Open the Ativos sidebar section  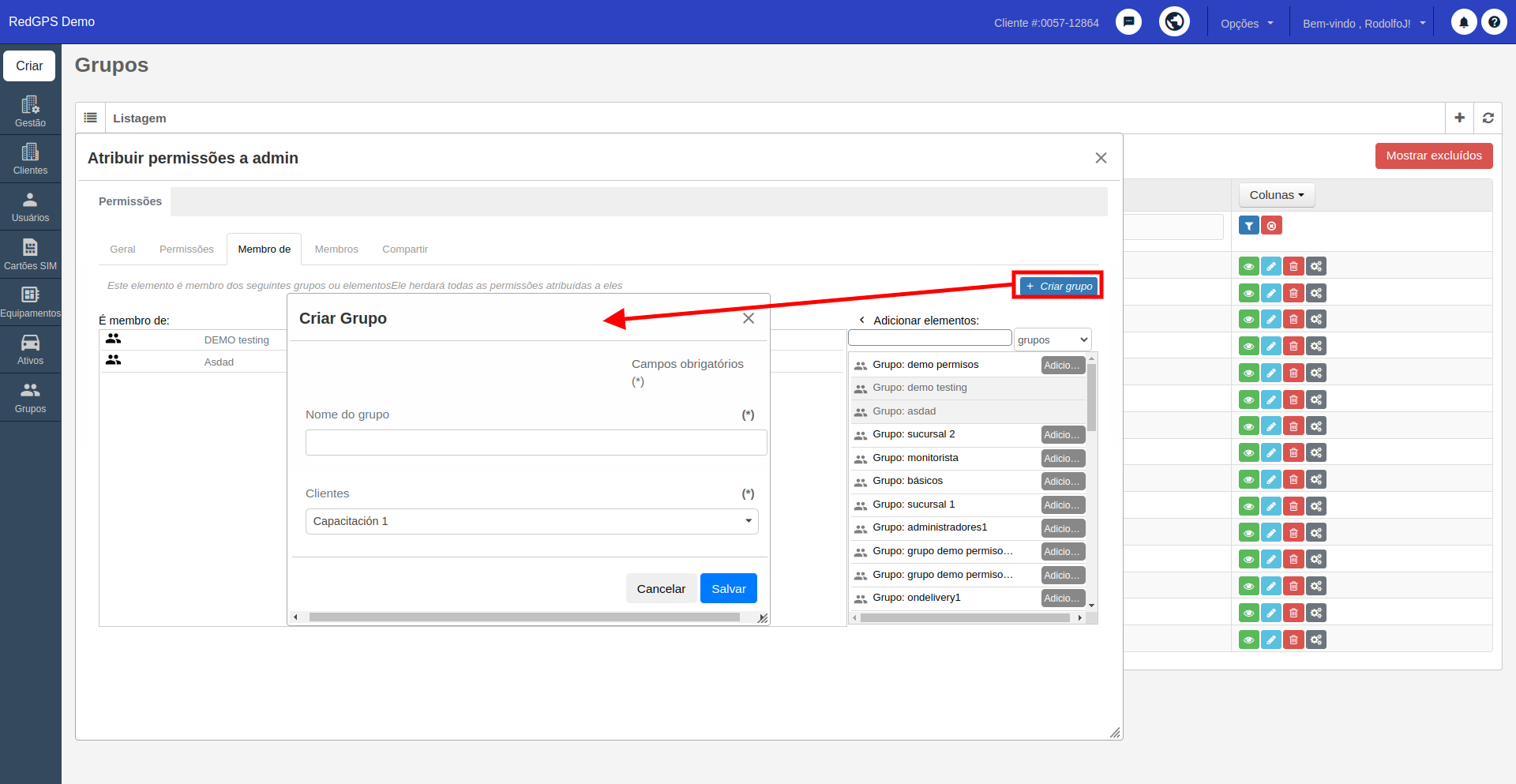pos(30,350)
